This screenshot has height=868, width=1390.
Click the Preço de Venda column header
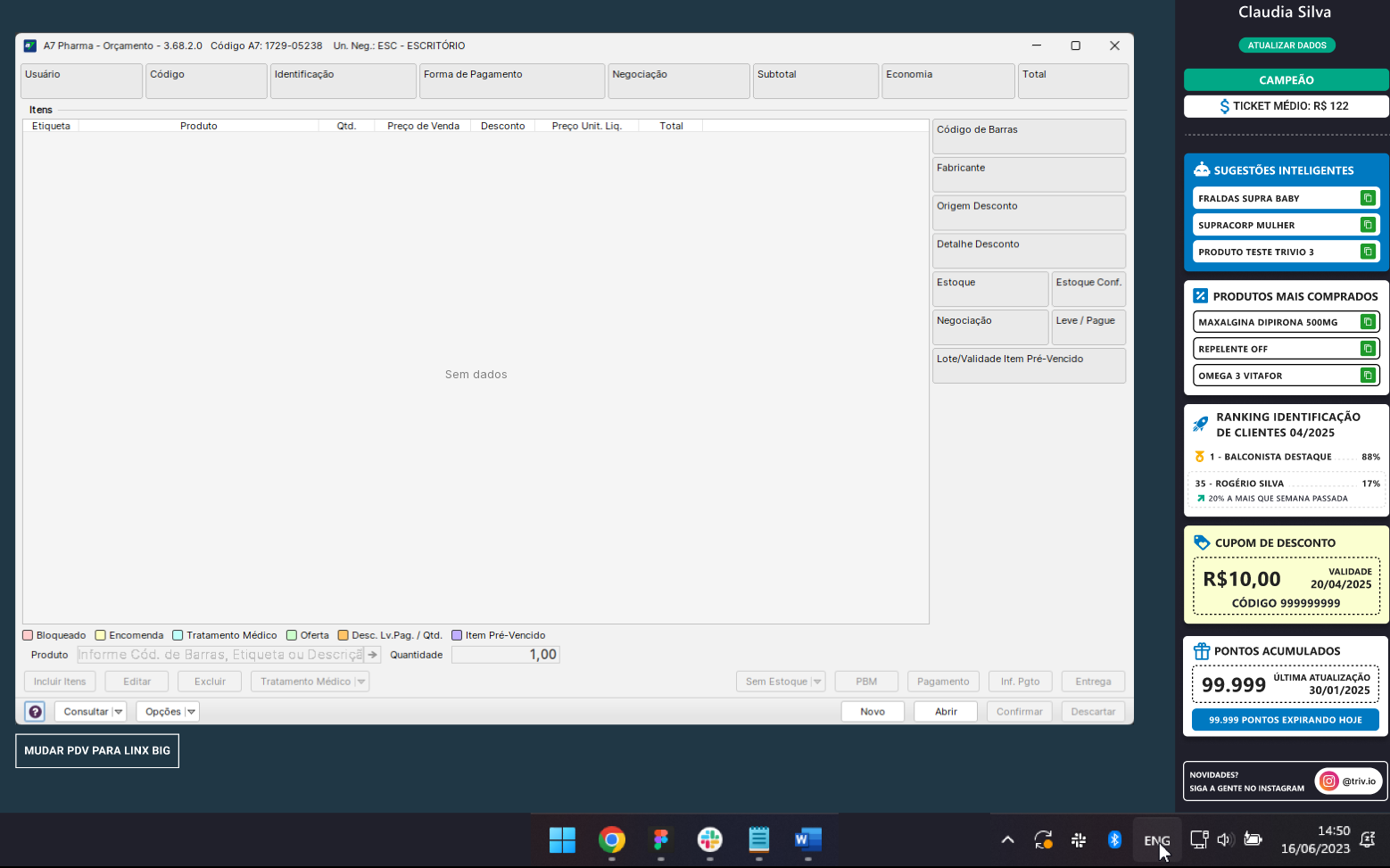click(x=423, y=126)
